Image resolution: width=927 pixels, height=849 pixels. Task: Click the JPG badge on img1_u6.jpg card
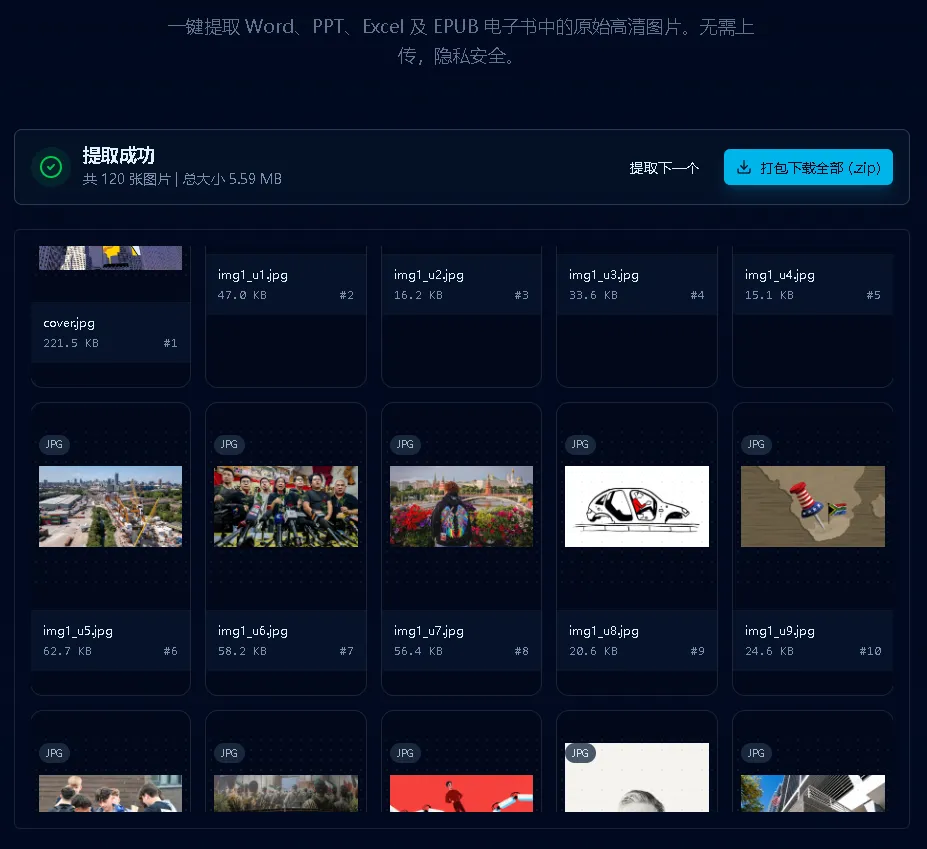pos(229,444)
